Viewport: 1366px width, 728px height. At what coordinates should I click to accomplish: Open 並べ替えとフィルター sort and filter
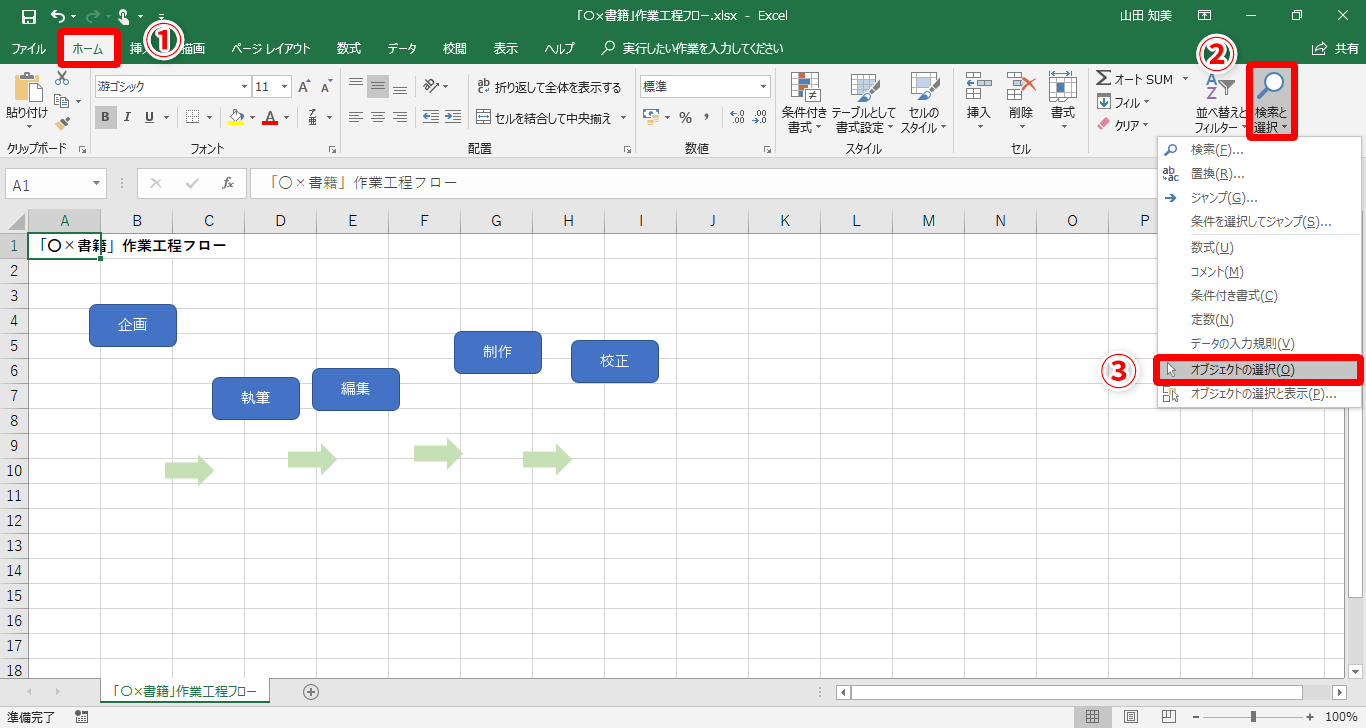[1220, 103]
